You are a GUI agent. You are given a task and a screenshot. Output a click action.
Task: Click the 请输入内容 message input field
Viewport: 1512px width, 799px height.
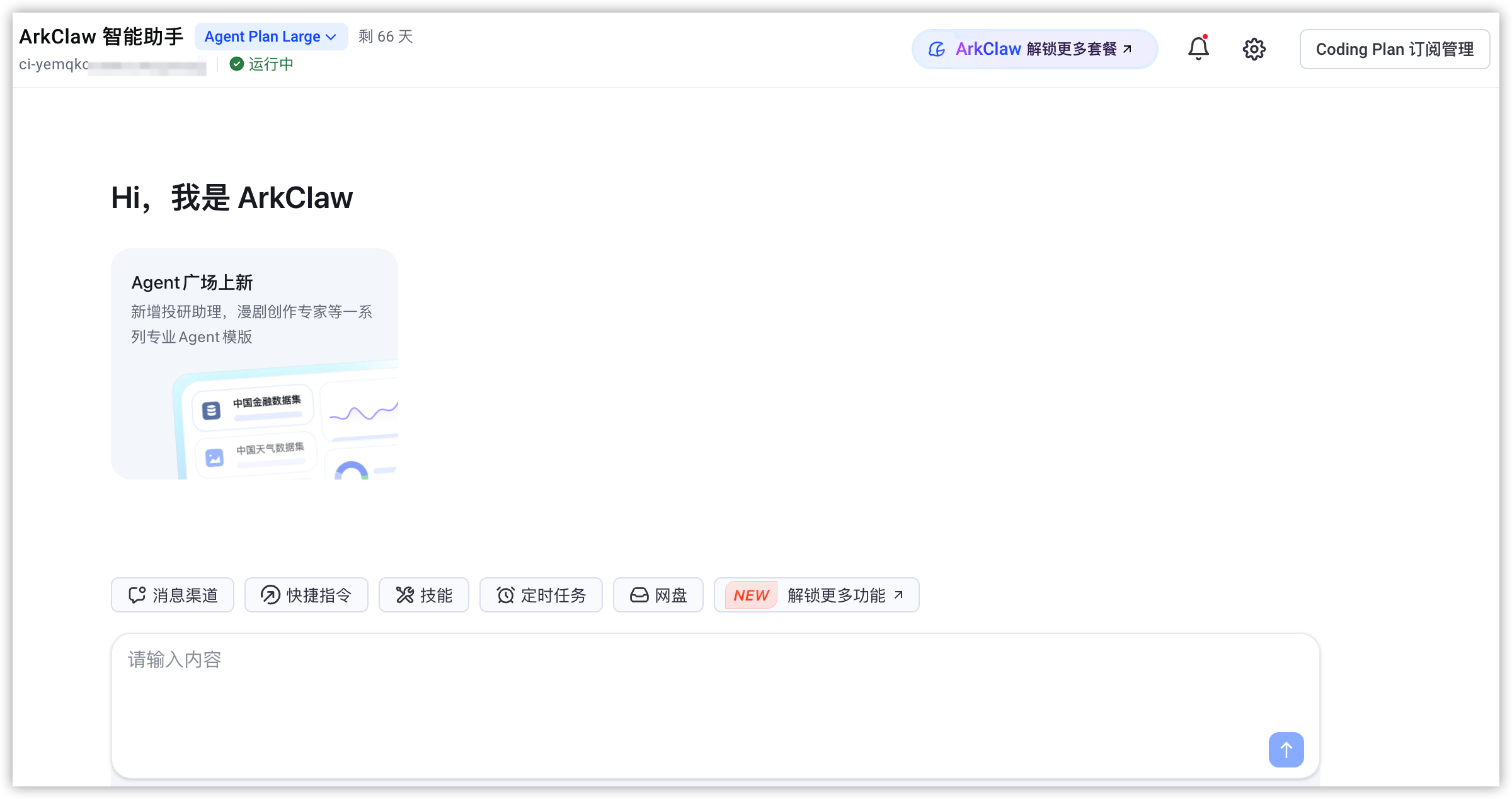(x=715, y=706)
